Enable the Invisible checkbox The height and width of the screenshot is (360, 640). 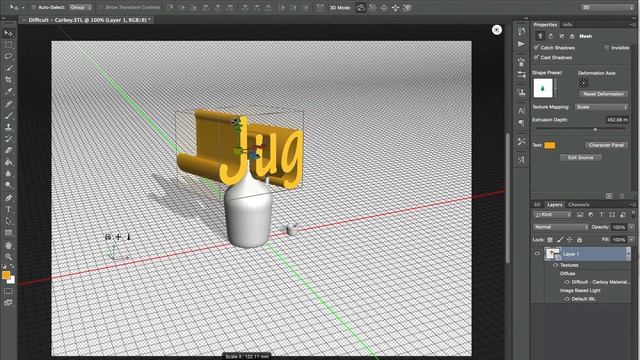tap(607, 48)
